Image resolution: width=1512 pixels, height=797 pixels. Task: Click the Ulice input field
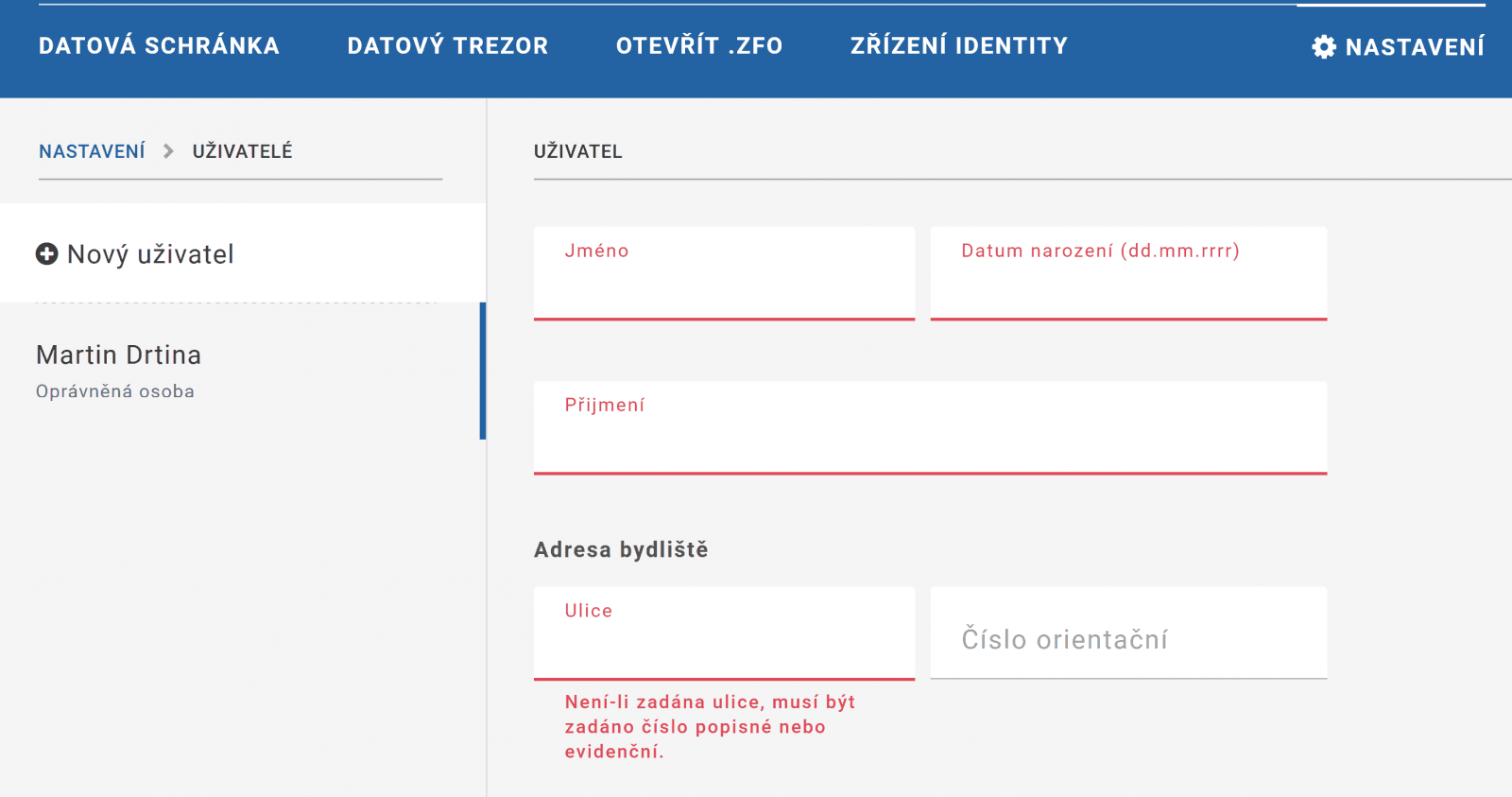point(724,645)
